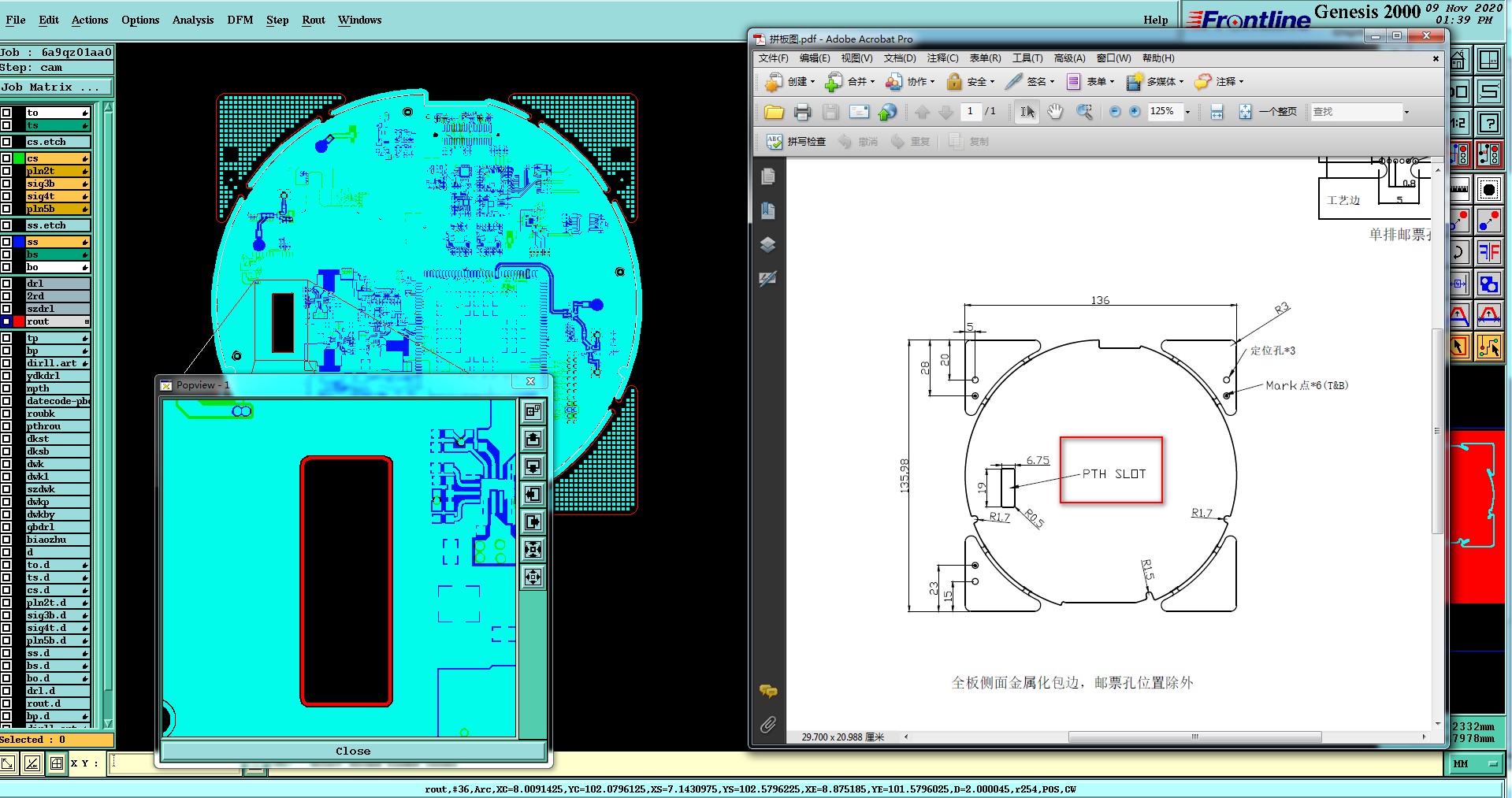Open the Acrobat find box dropdown arrow
1512x798 pixels.
click(1406, 112)
